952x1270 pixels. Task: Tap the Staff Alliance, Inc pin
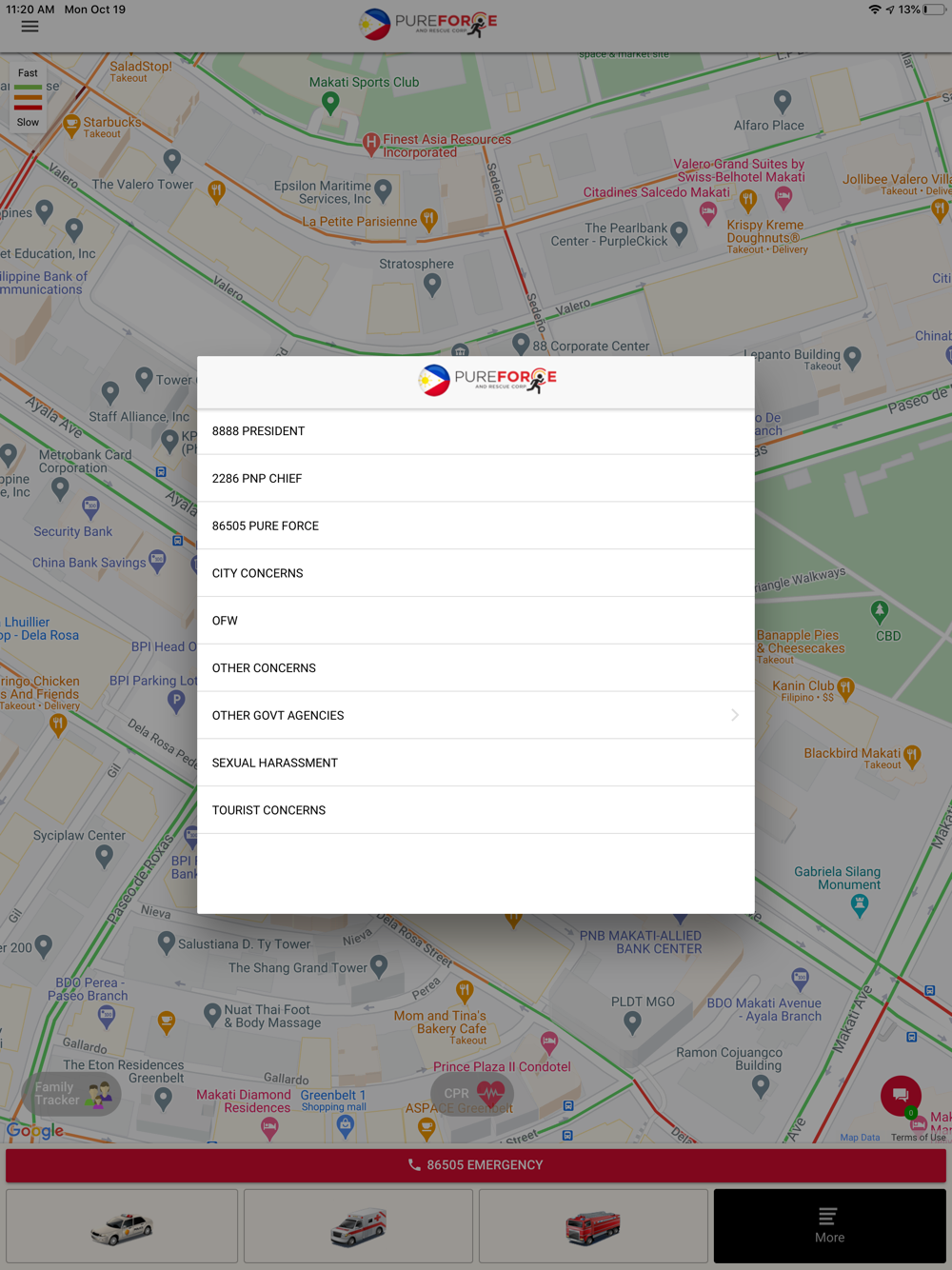click(110, 392)
